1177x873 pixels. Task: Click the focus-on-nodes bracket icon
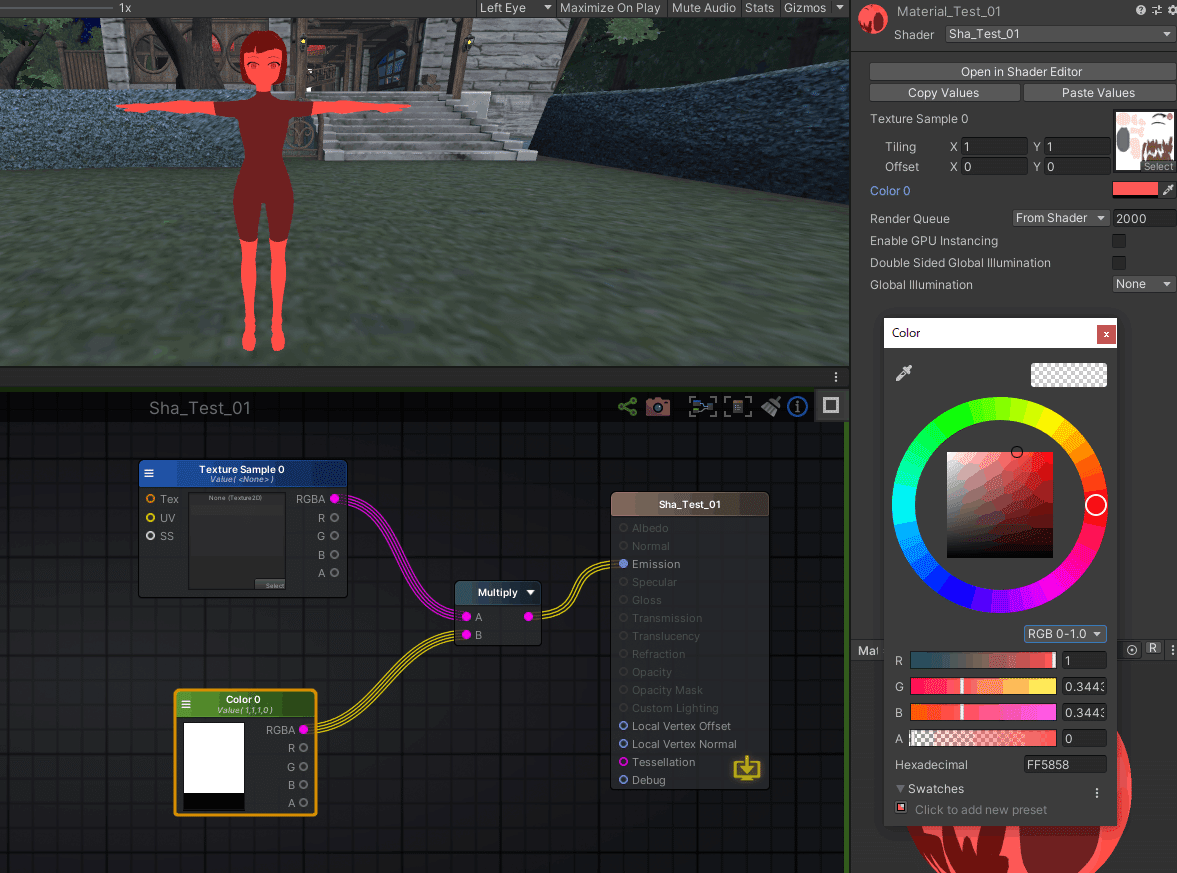(x=703, y=407)
